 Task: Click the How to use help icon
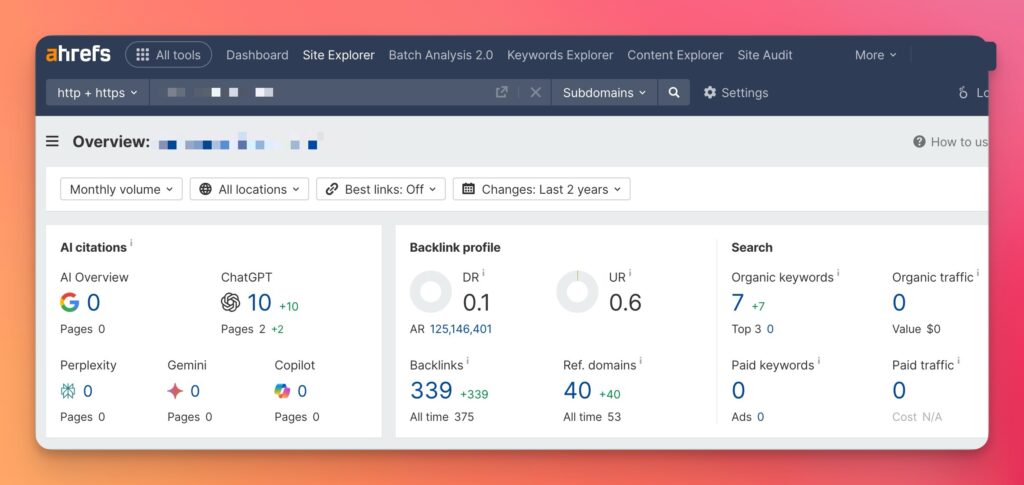click(x=919, y=142)
